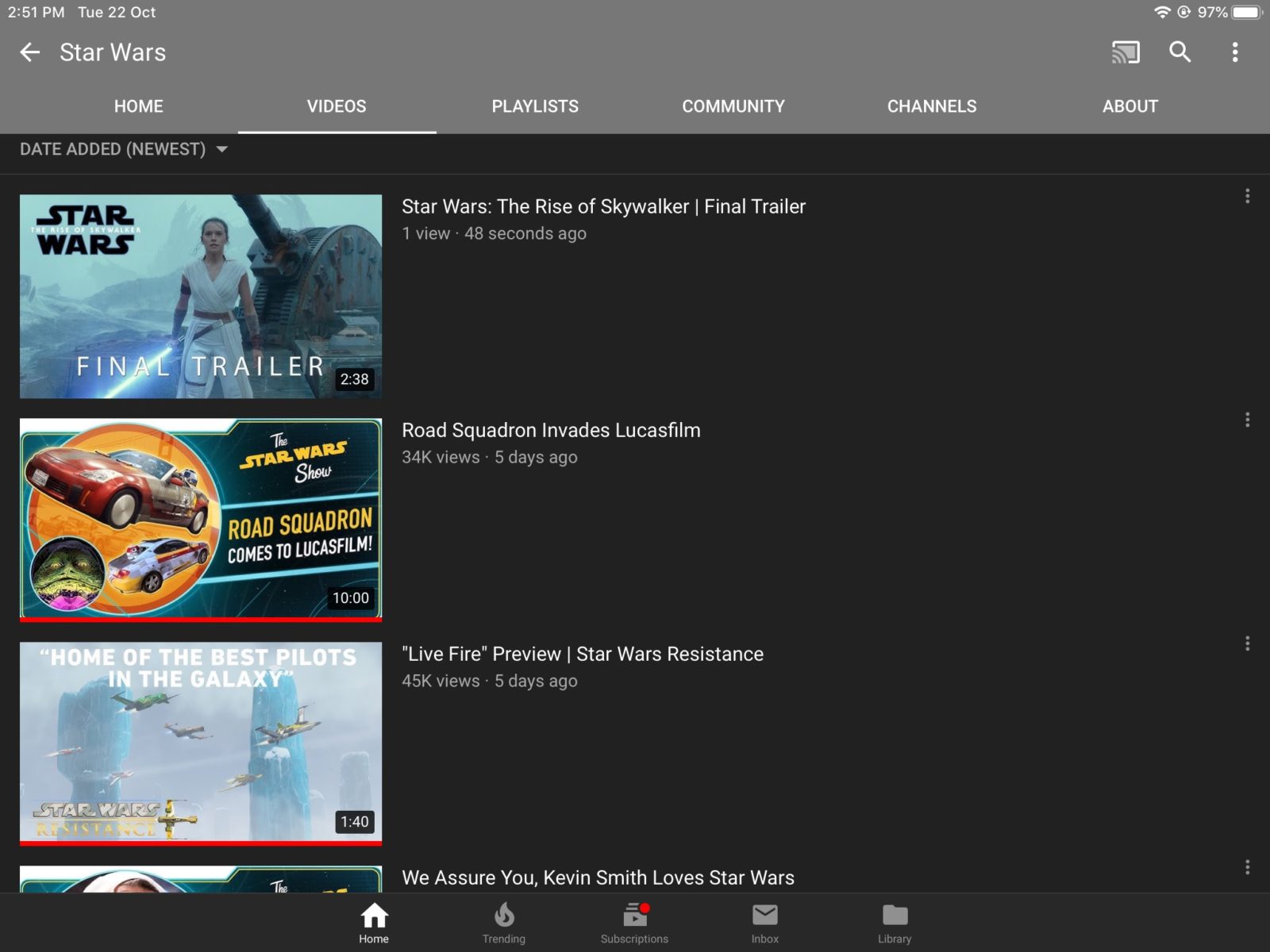The width and height of the screenshot is (1270, 952).
Task: Open options for Road Squadron video
Action: tap(1247, 420)
